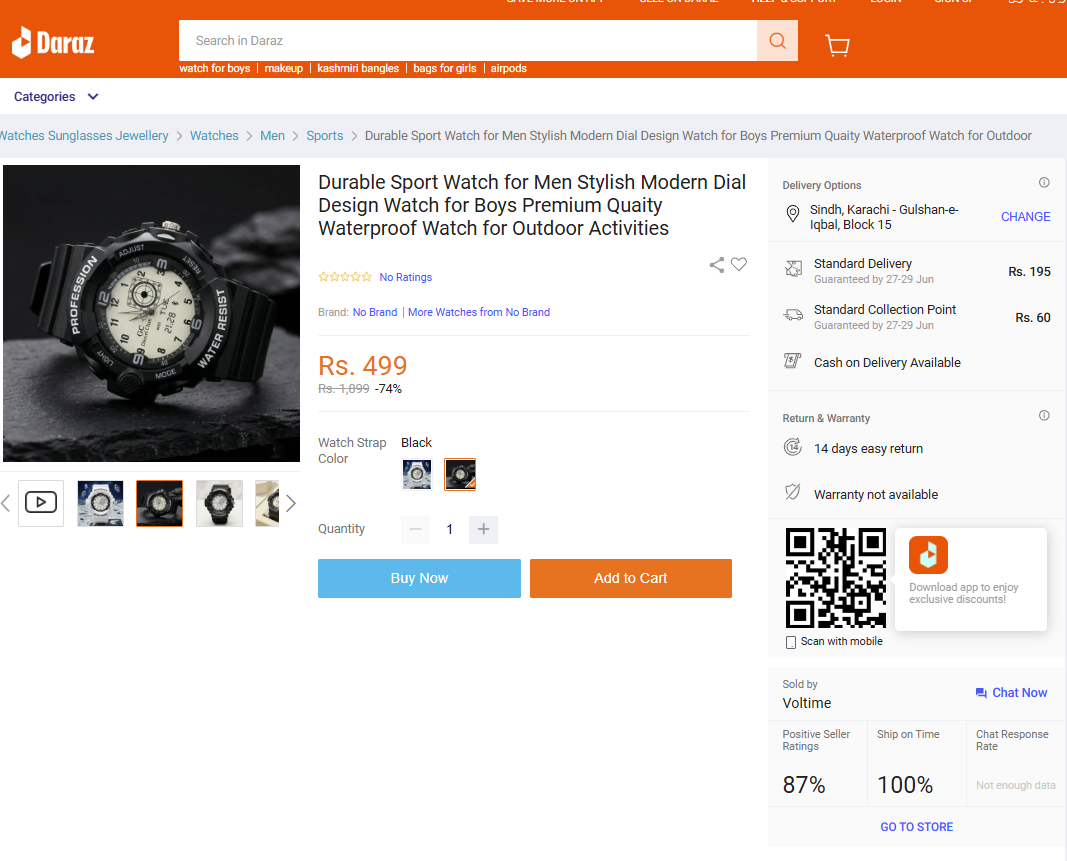Click the Buy Now button
The width and height of the screenshot is (1067, 861).
pos(419,579)
